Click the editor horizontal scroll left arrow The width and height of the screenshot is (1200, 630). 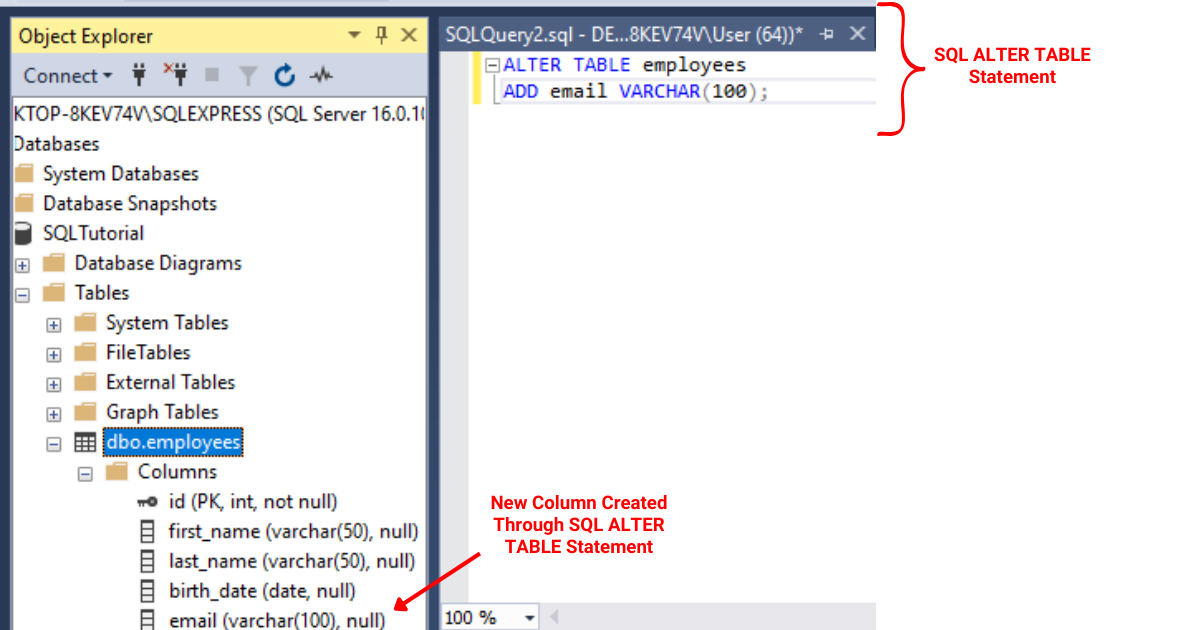[553, 617]
